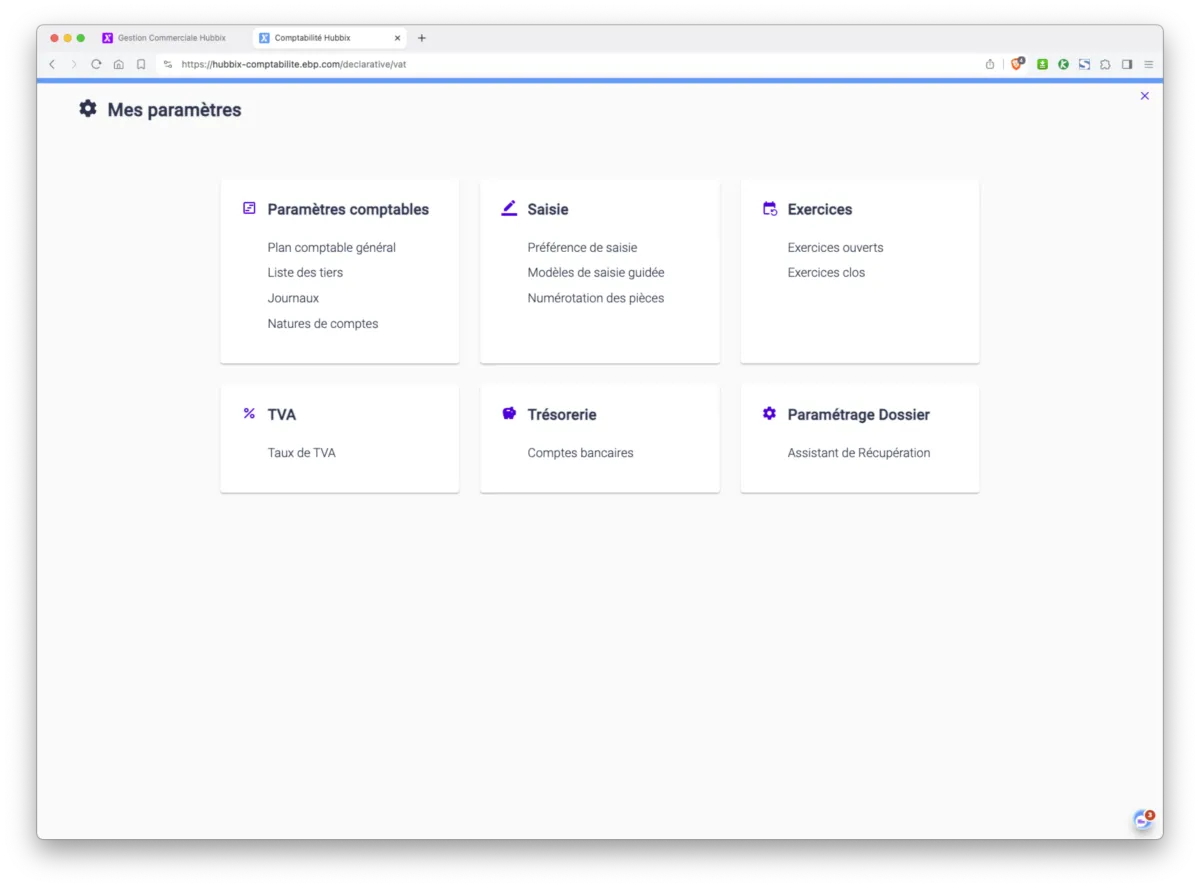This screenshot has width=1200, height=888.
Task: Click the green download extension icon
Action: (x=1042, y=64)
